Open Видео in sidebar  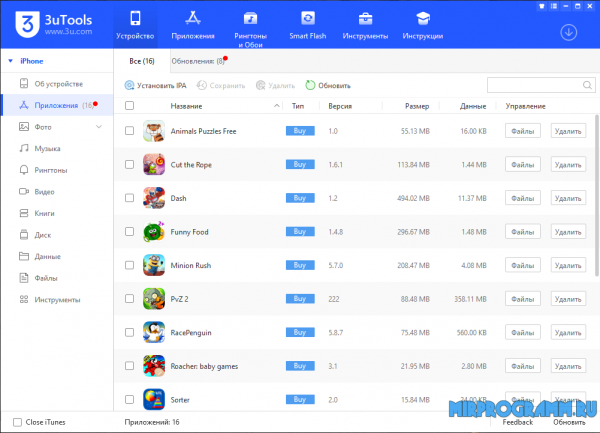point(57,192)
